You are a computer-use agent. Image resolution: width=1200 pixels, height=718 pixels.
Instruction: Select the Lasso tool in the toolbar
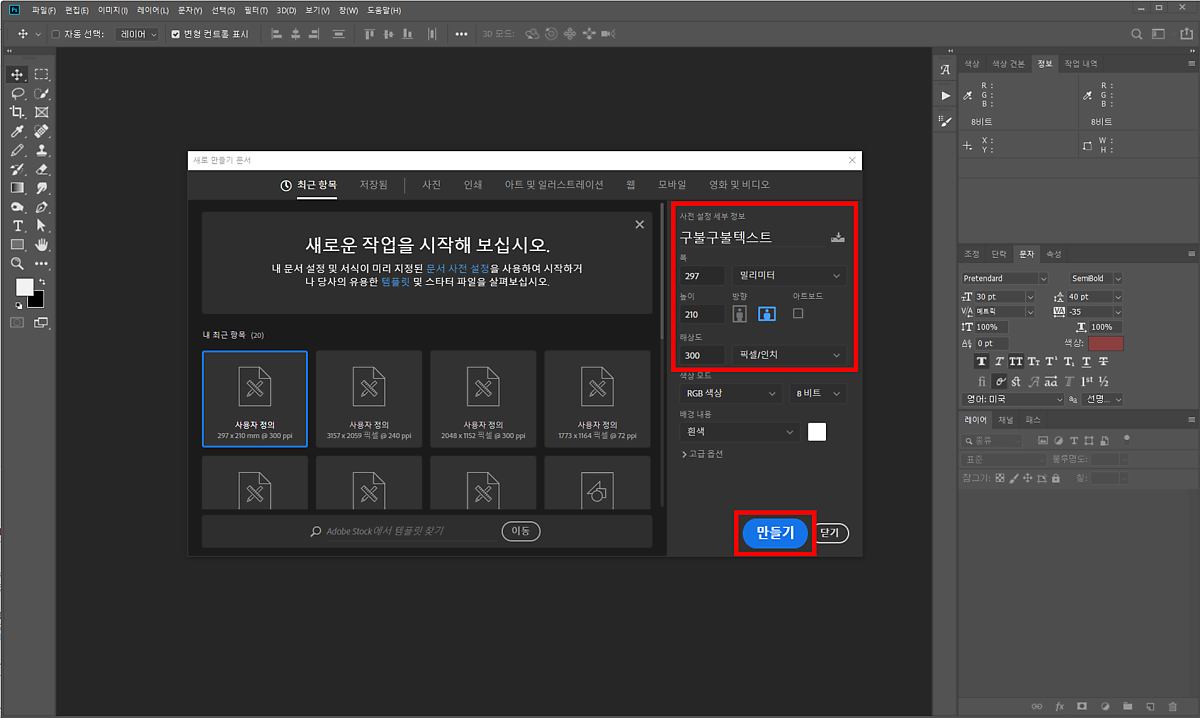click(x=17, y=93)
